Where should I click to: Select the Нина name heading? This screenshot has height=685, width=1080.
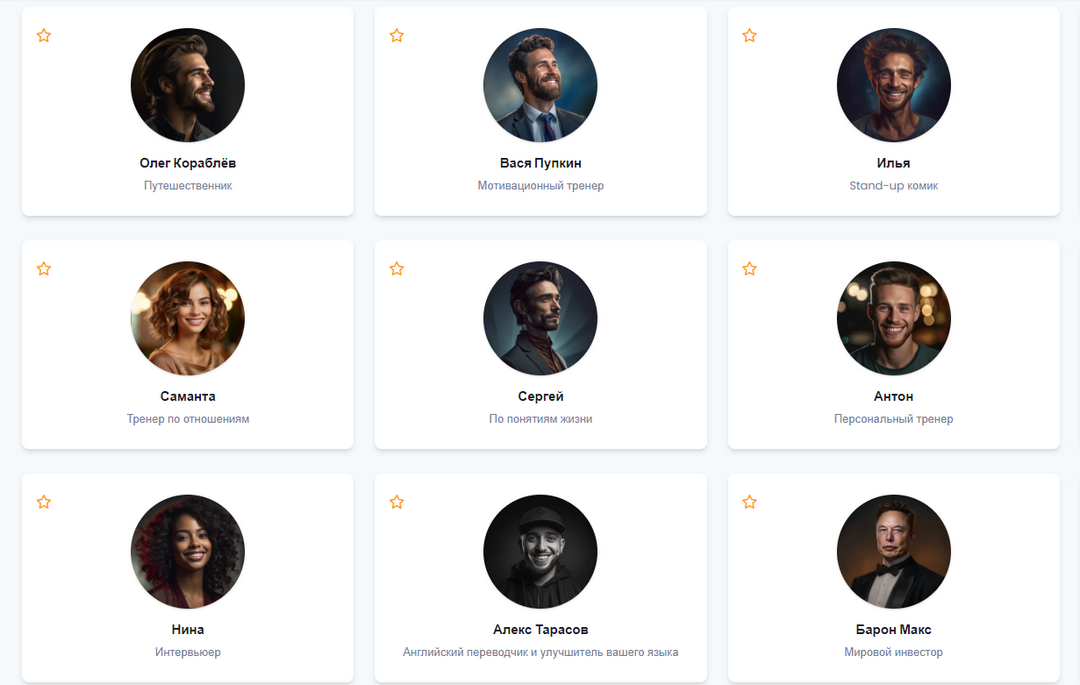(188, 629)
